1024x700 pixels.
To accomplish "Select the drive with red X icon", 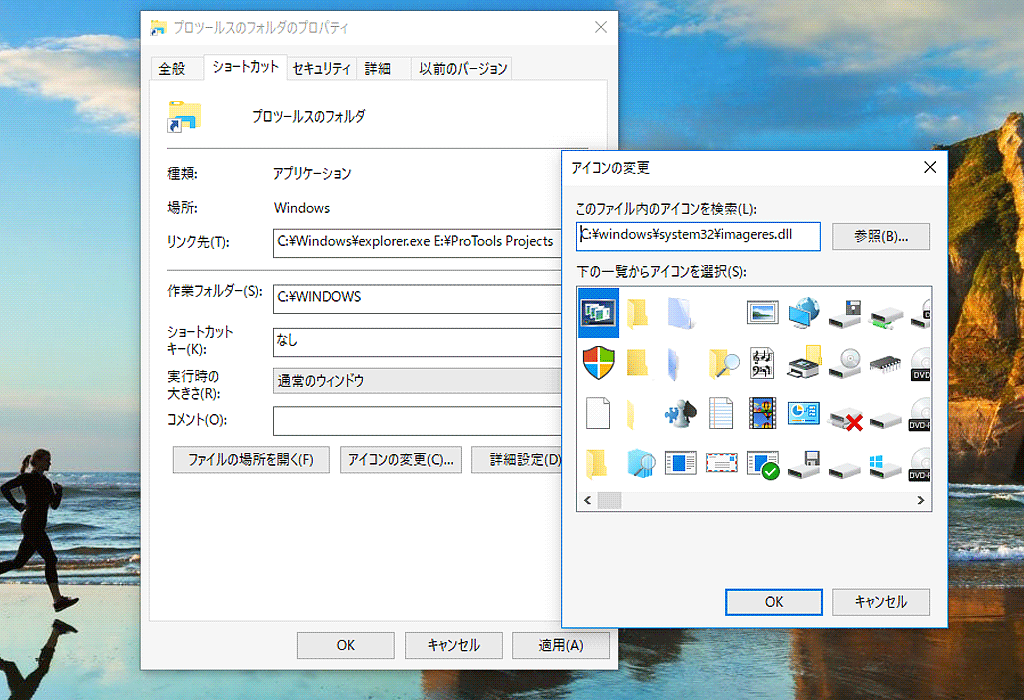I will tap(846, 419).
